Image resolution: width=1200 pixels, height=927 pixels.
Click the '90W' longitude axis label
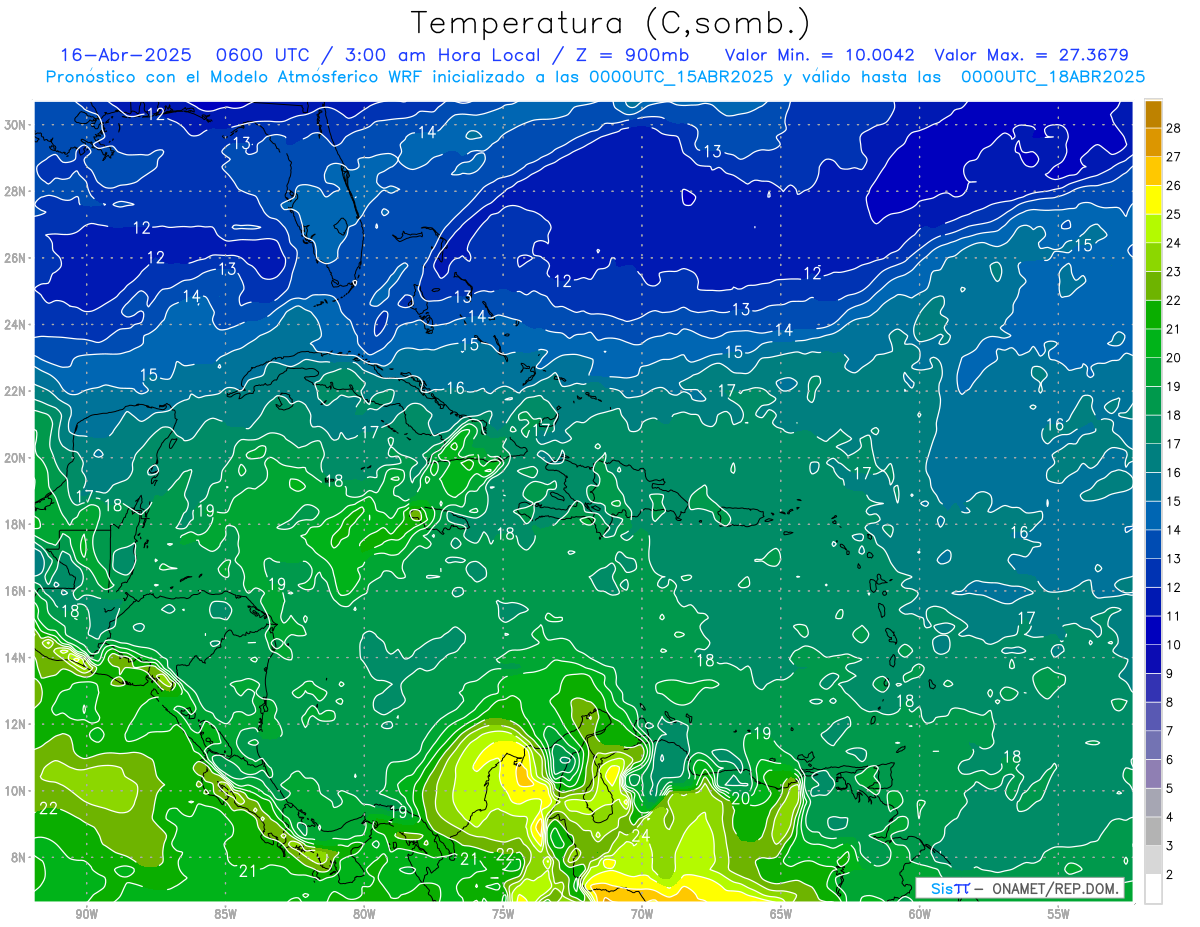[x=87, y=914]
